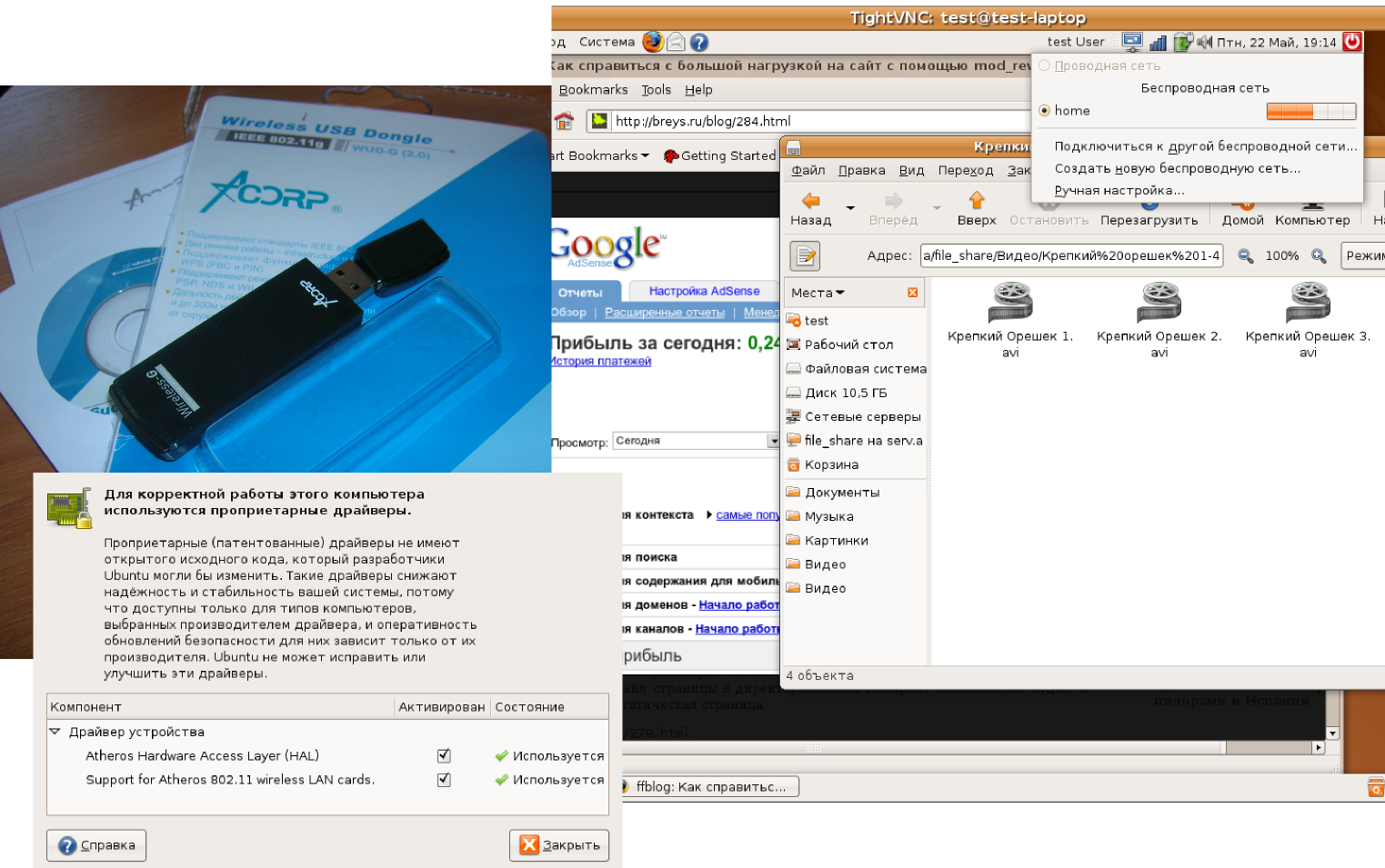
Task: Collapse the Драйвер устройства tree row
Action: (55, 732)
